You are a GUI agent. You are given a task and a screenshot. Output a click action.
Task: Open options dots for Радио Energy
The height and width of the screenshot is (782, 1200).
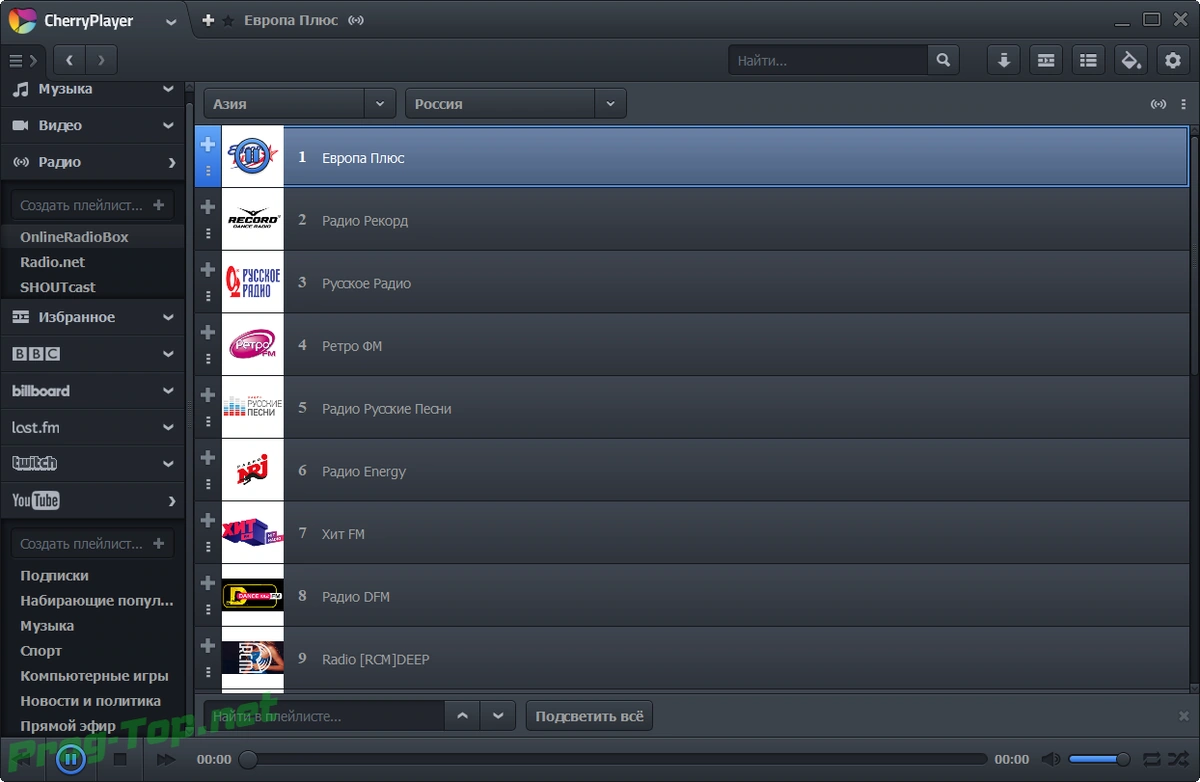[x=208, y=484]
